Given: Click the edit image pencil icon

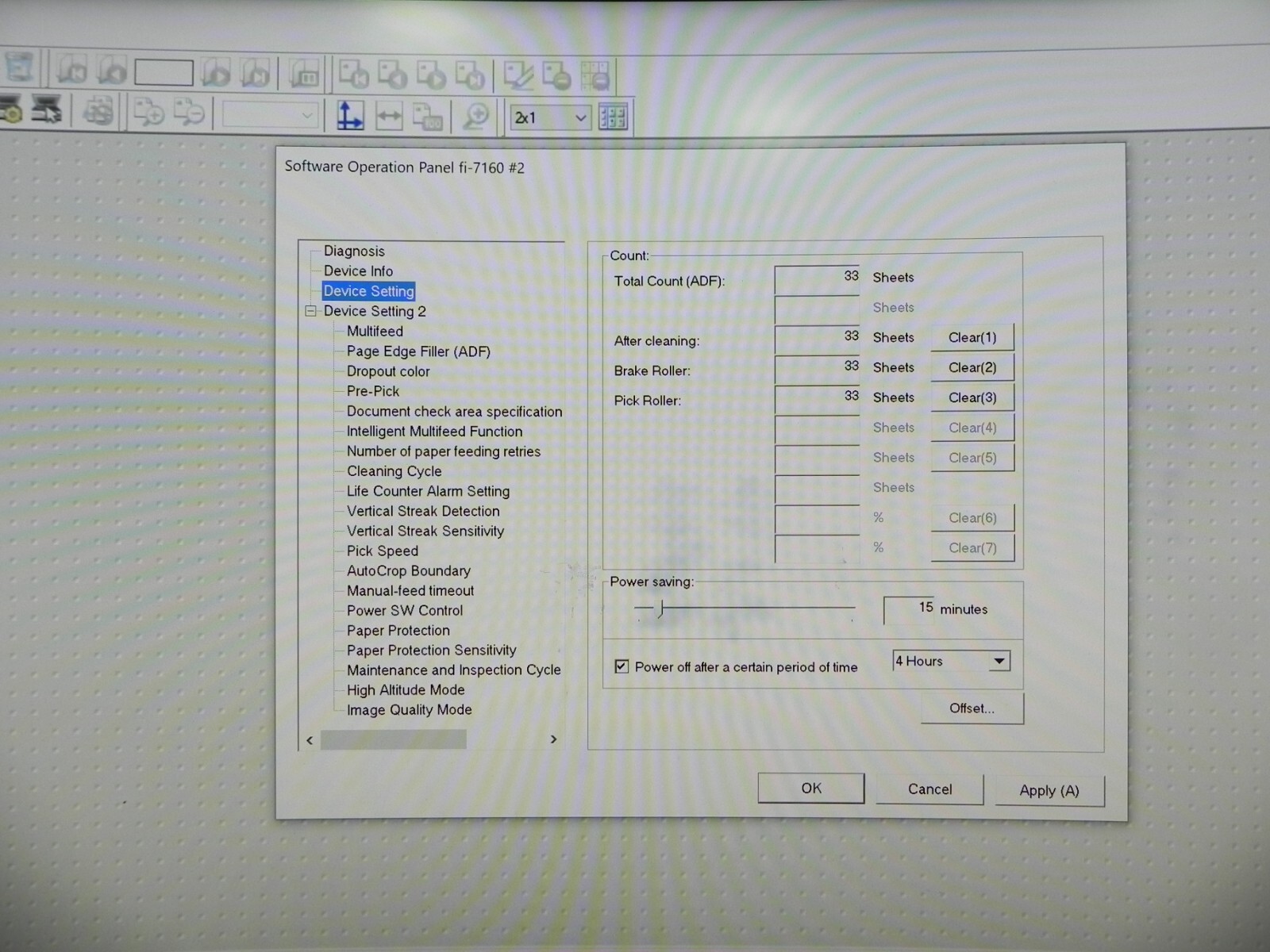Looking at the screenshot, I should coord(518,75).
